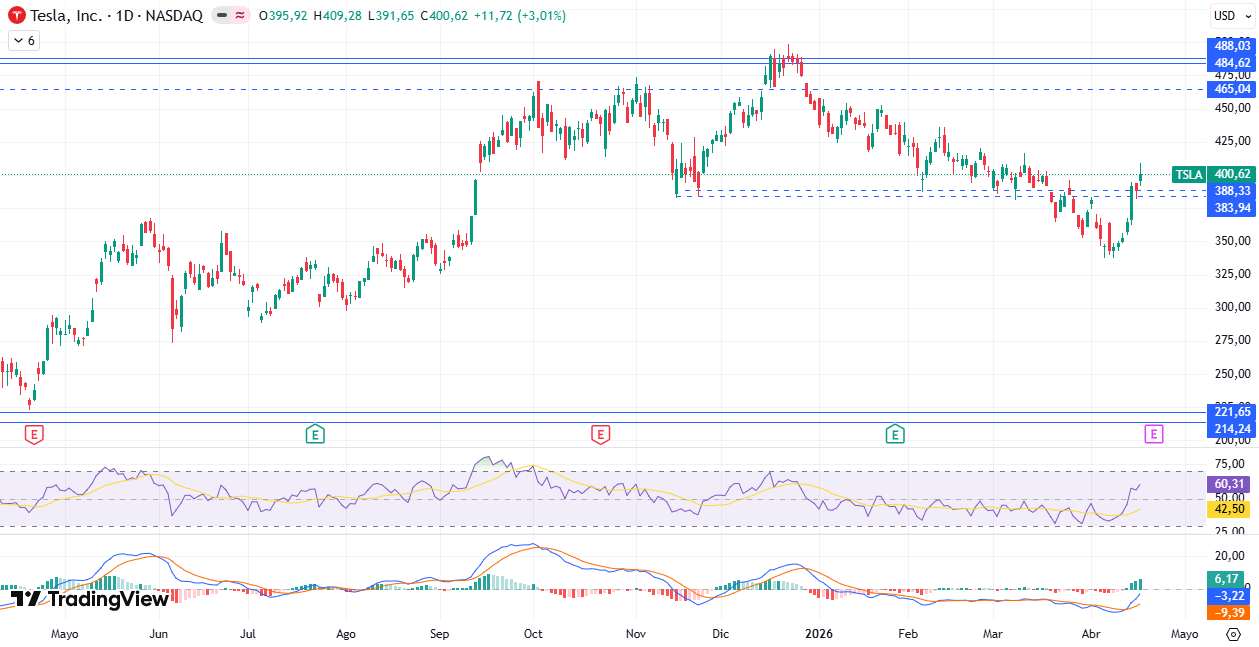Click the pink upcoming earnings E marker
The height and width of the screenshot is (647, 1259).
pyautogui.click(x=1154, y=434)
